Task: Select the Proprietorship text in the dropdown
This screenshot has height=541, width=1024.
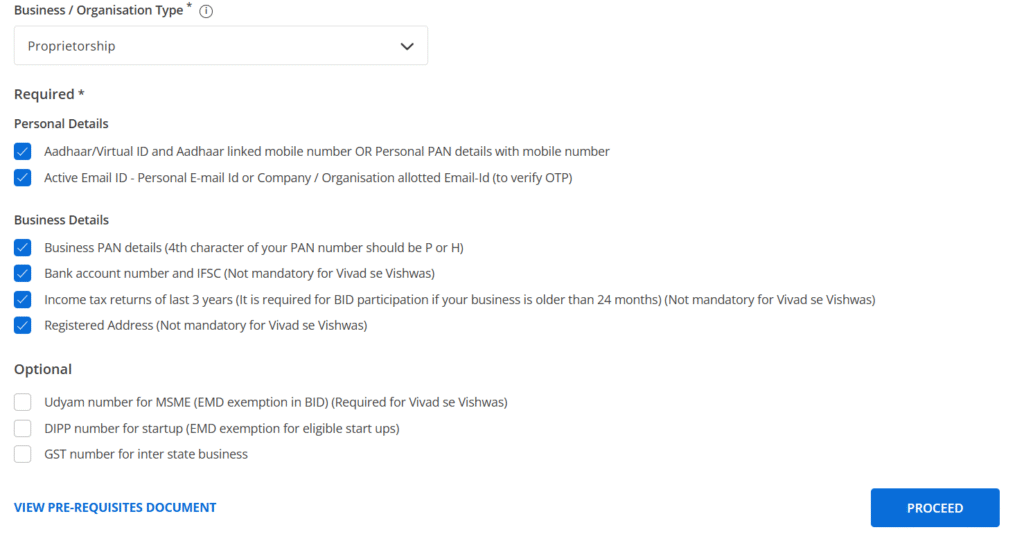Action: [x=71, y=46]
